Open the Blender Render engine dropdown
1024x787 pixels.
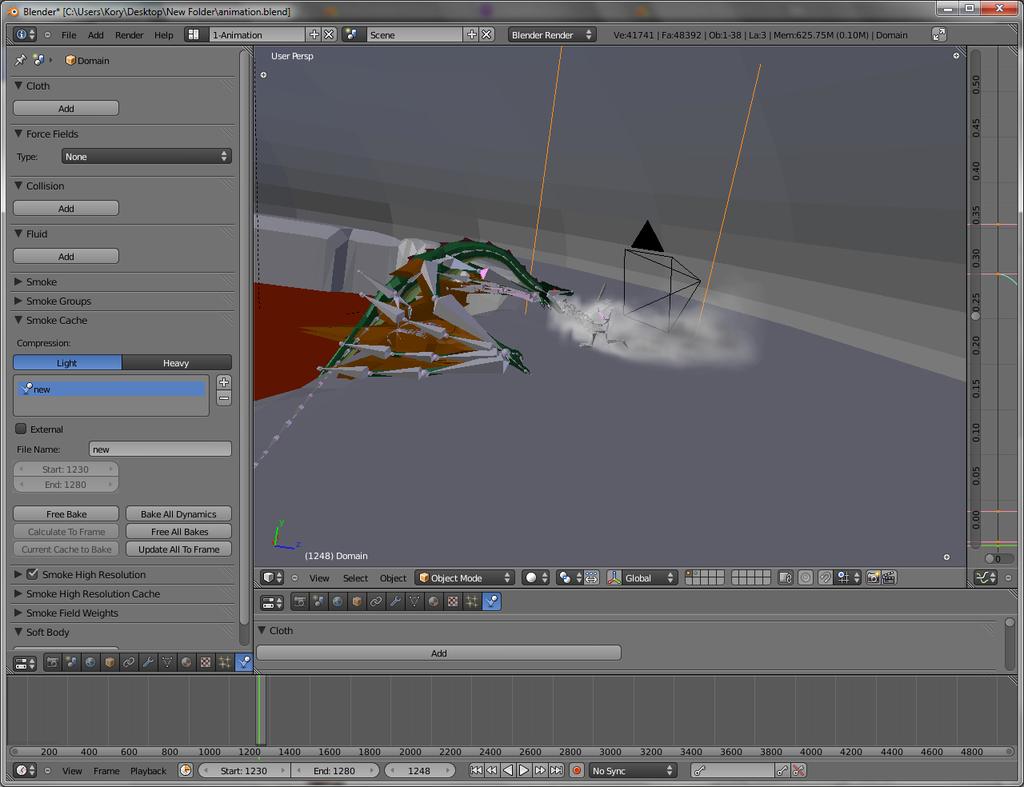click(552, 35)
